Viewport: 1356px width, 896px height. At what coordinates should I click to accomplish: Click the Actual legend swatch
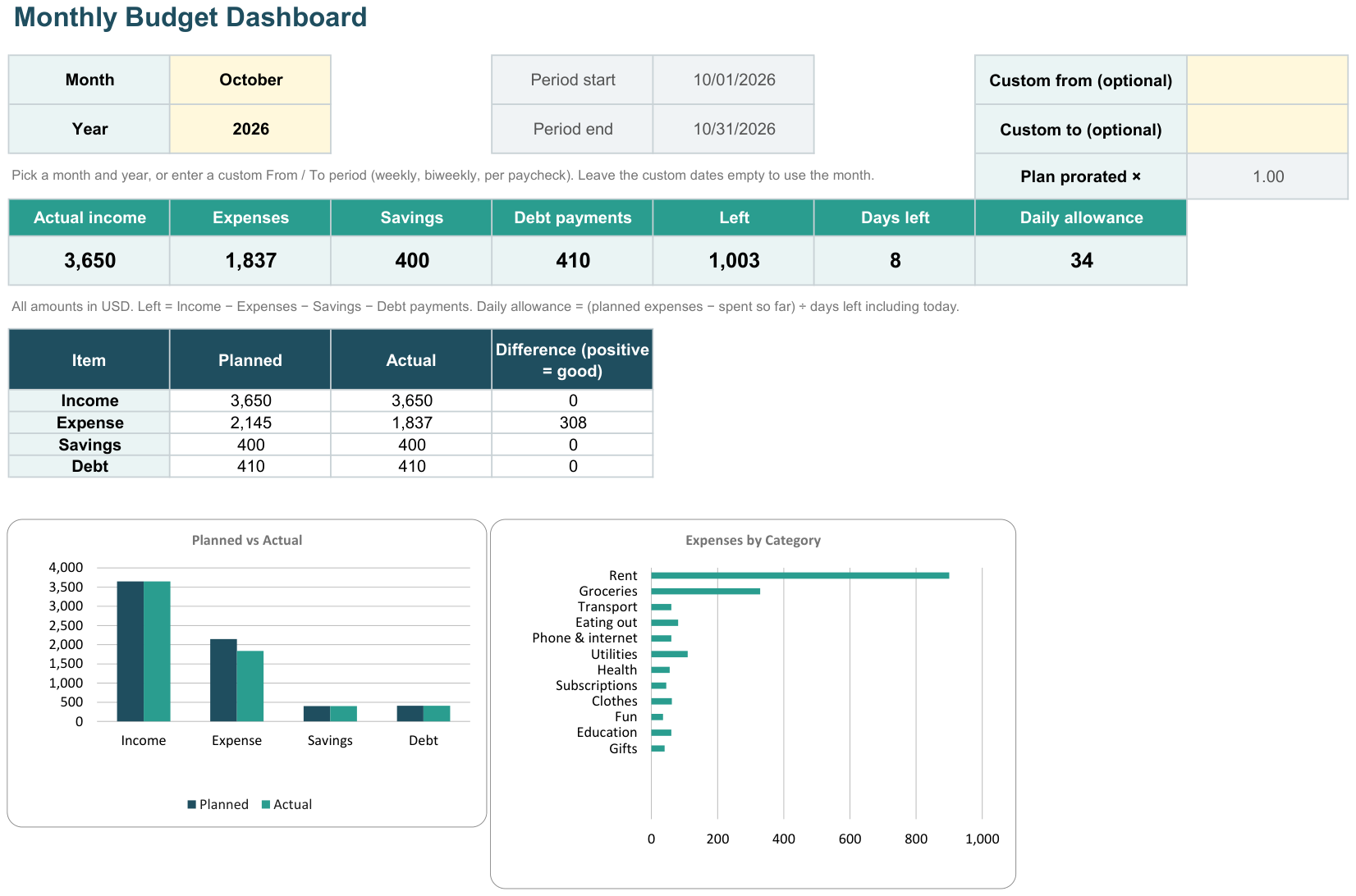point(266,804)
